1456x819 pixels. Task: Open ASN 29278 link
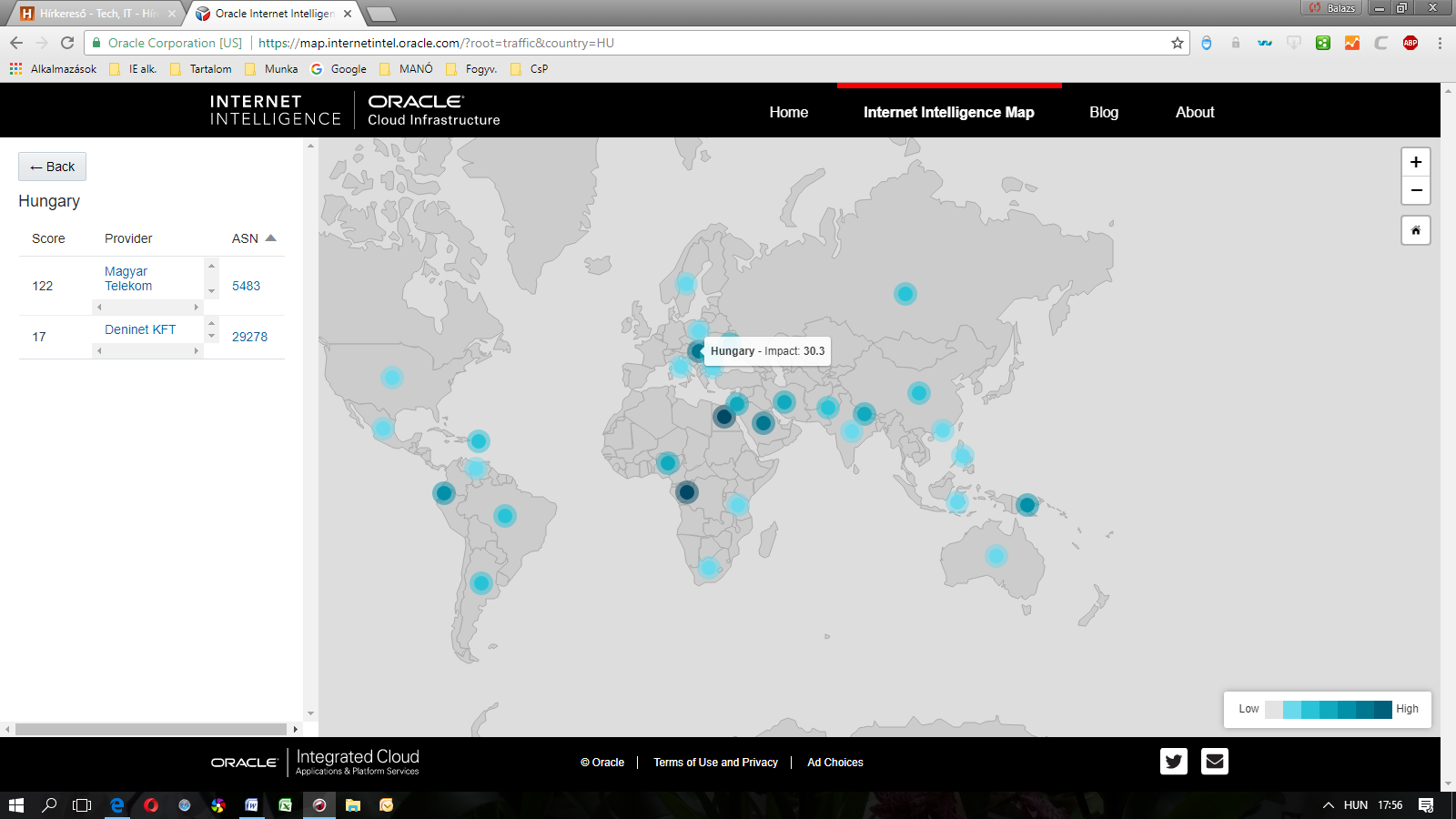(x=249, y=337)
